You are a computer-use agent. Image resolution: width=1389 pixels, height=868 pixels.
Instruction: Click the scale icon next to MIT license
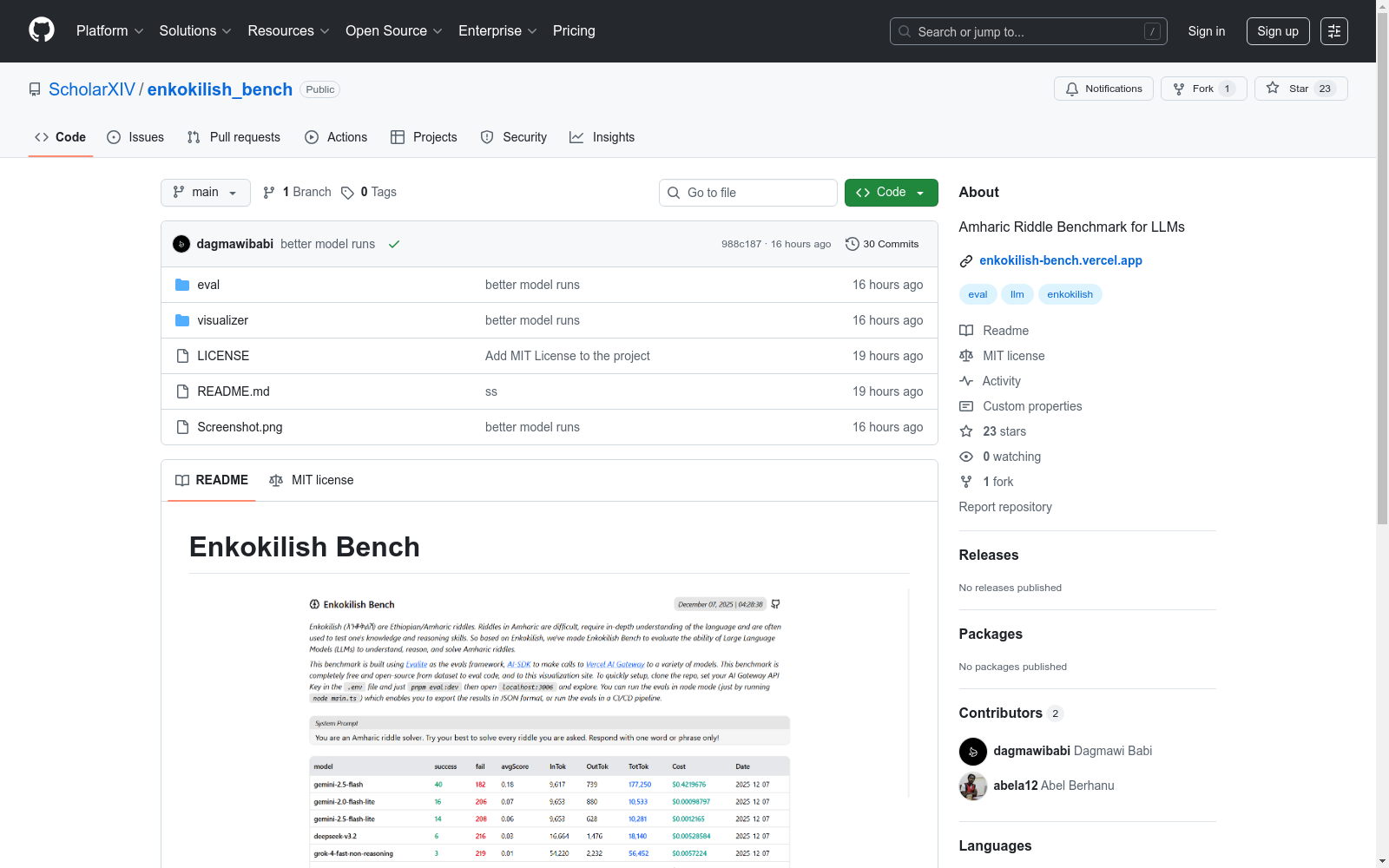coord(966,356)
